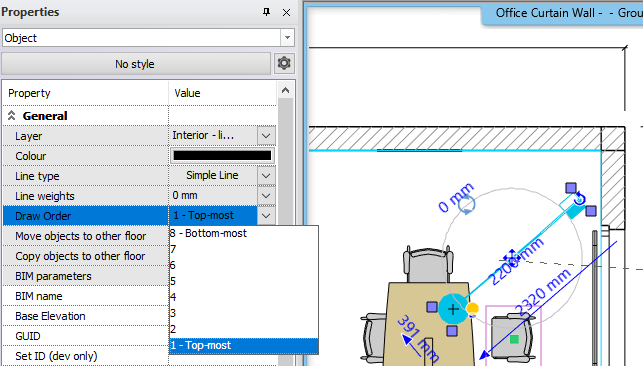643x366 pixels.
Task: Click the cyan plus move handle
Action: 453,309
